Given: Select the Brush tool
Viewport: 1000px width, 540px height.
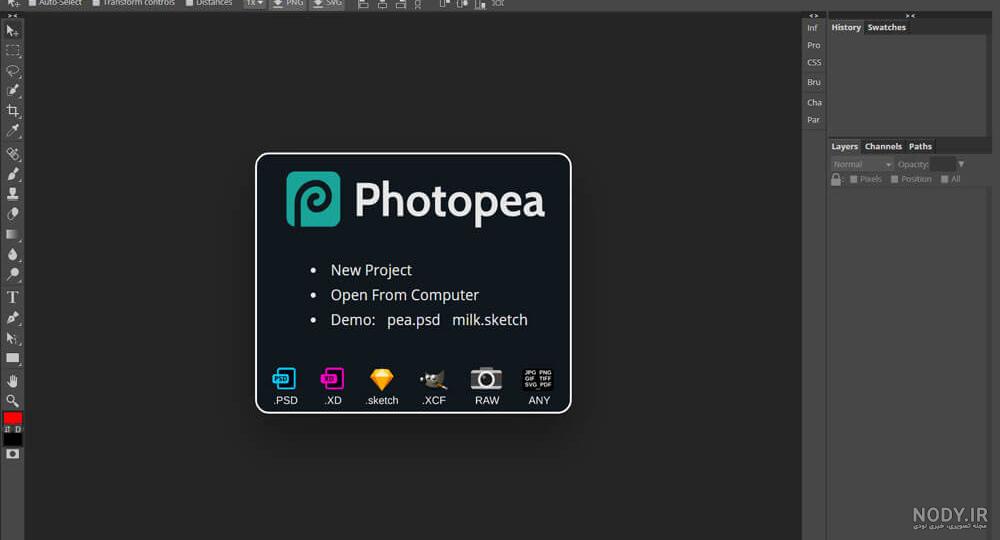Looking at the screenshot, I should [12, 173].
